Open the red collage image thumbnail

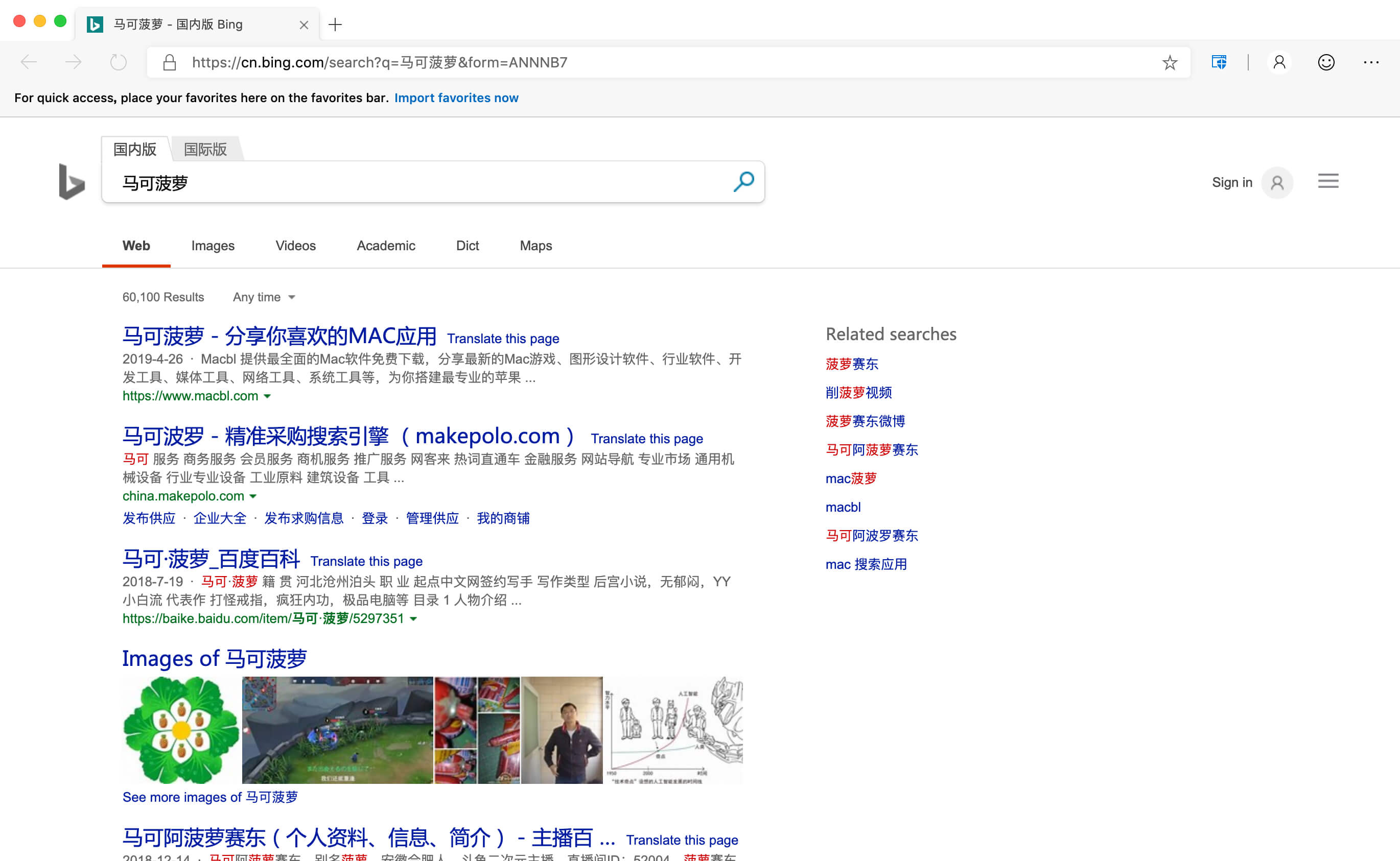point(477,730)
